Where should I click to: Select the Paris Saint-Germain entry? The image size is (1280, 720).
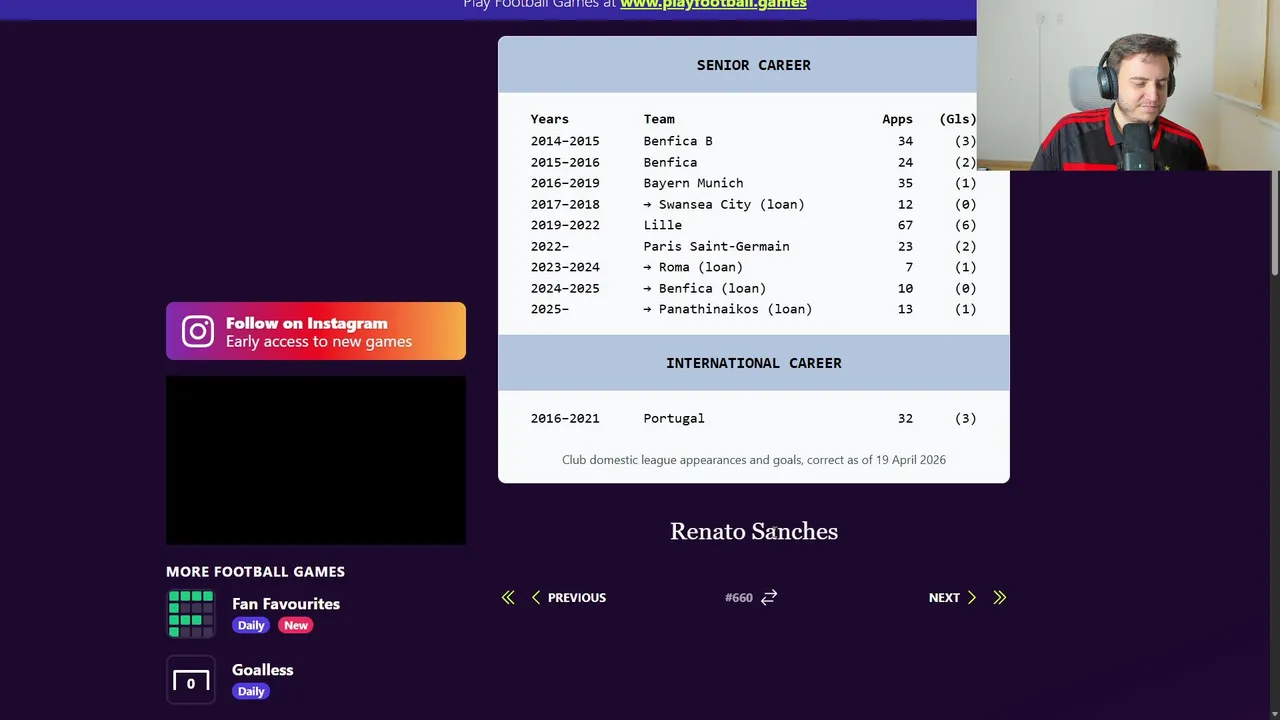click(716, 246)
